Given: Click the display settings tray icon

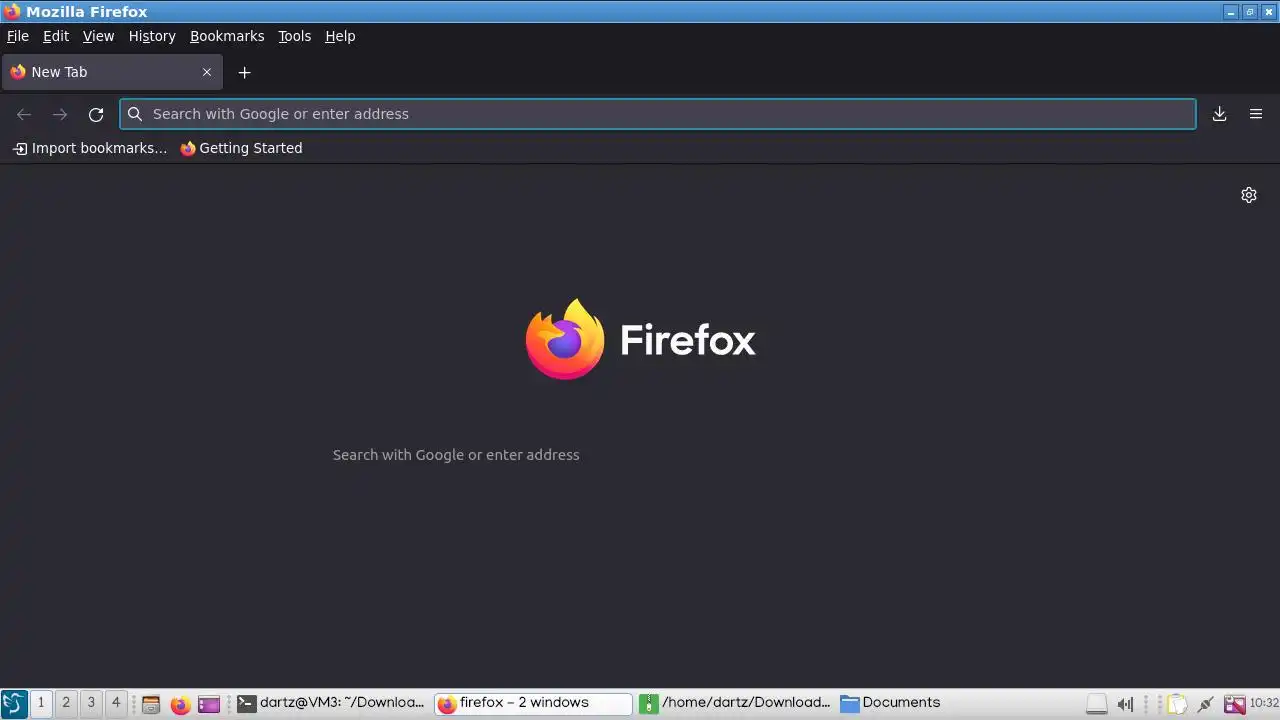Looking at the screenshot, I should coord(1235,704).
